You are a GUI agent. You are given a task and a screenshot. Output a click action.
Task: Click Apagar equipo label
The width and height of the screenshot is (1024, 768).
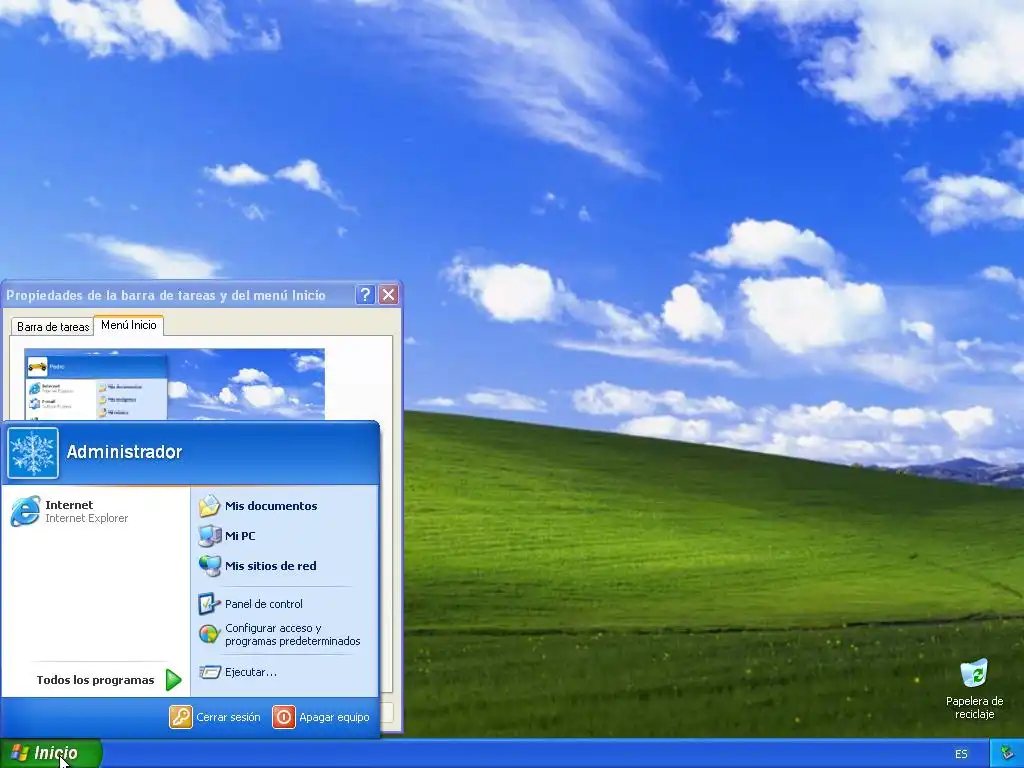(x=334, y=717)
